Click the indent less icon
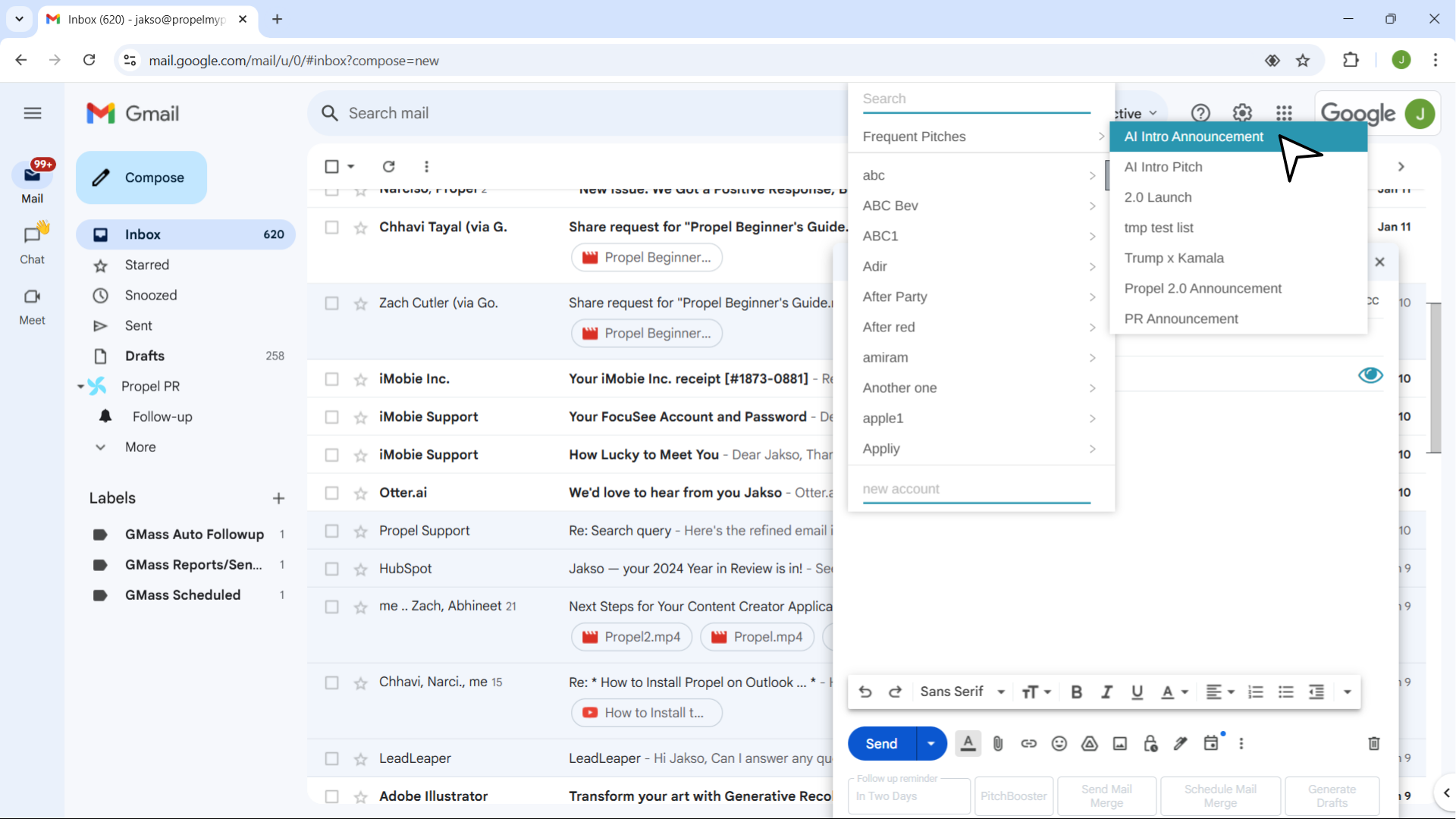The height and width of the screenshot is (819, 1456). tap(1316, 692)
